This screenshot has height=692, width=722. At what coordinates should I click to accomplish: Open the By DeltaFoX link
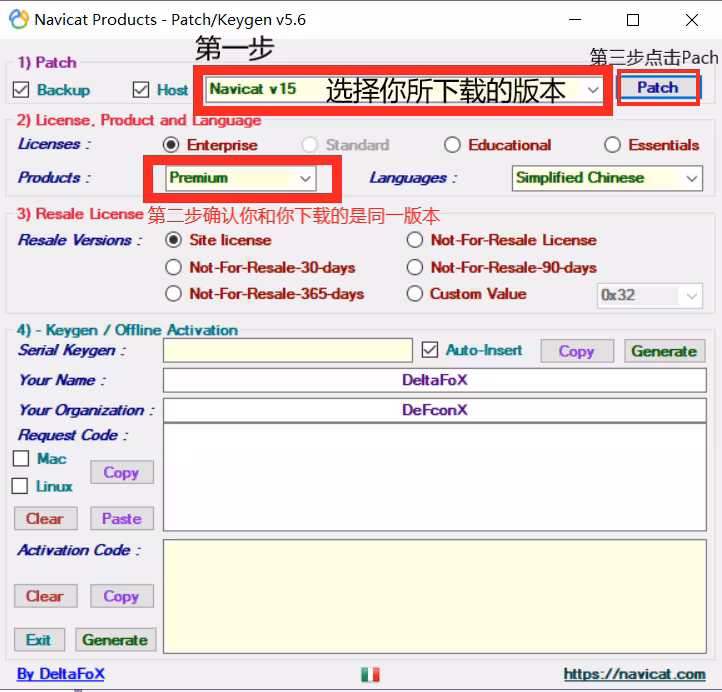61,674
